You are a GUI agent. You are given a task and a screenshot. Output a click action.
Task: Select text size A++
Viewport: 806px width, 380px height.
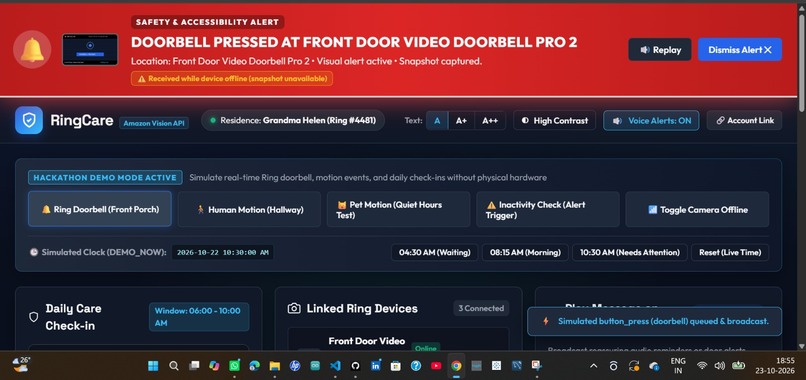point(489,120)
